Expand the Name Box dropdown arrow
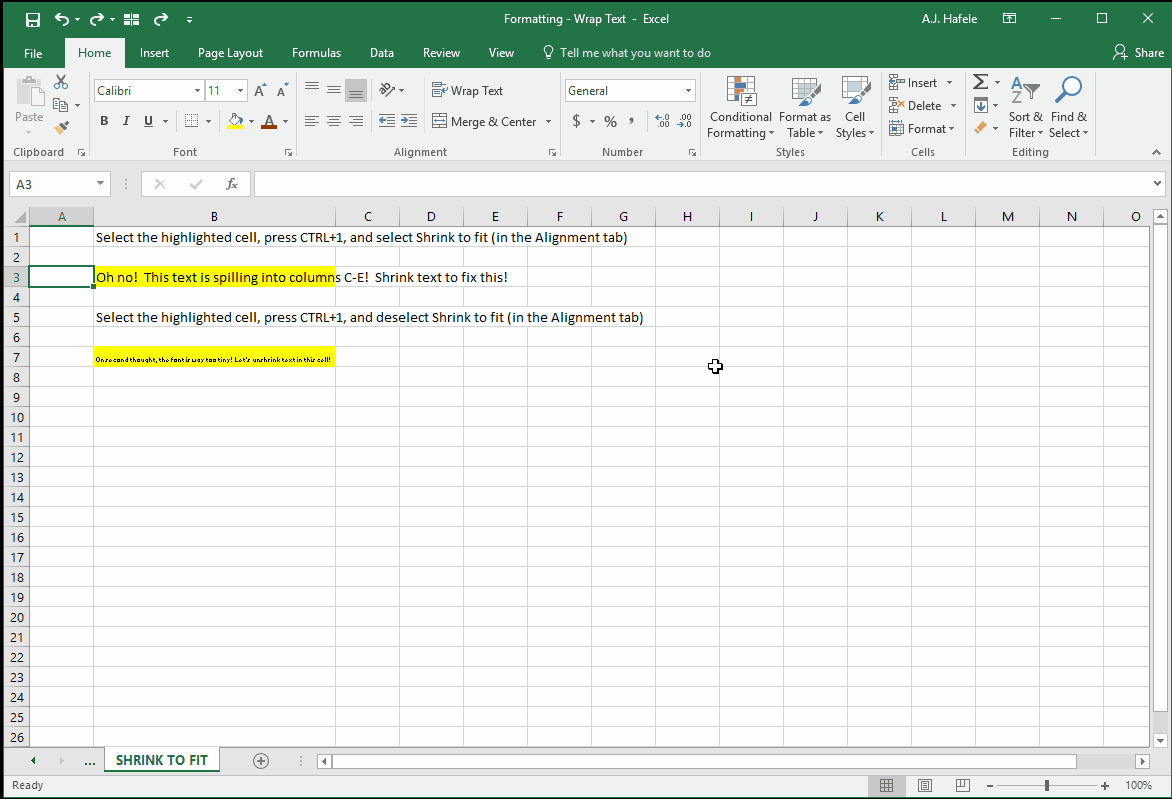This screenshot has height=799, width=1172. pos(100,184)
